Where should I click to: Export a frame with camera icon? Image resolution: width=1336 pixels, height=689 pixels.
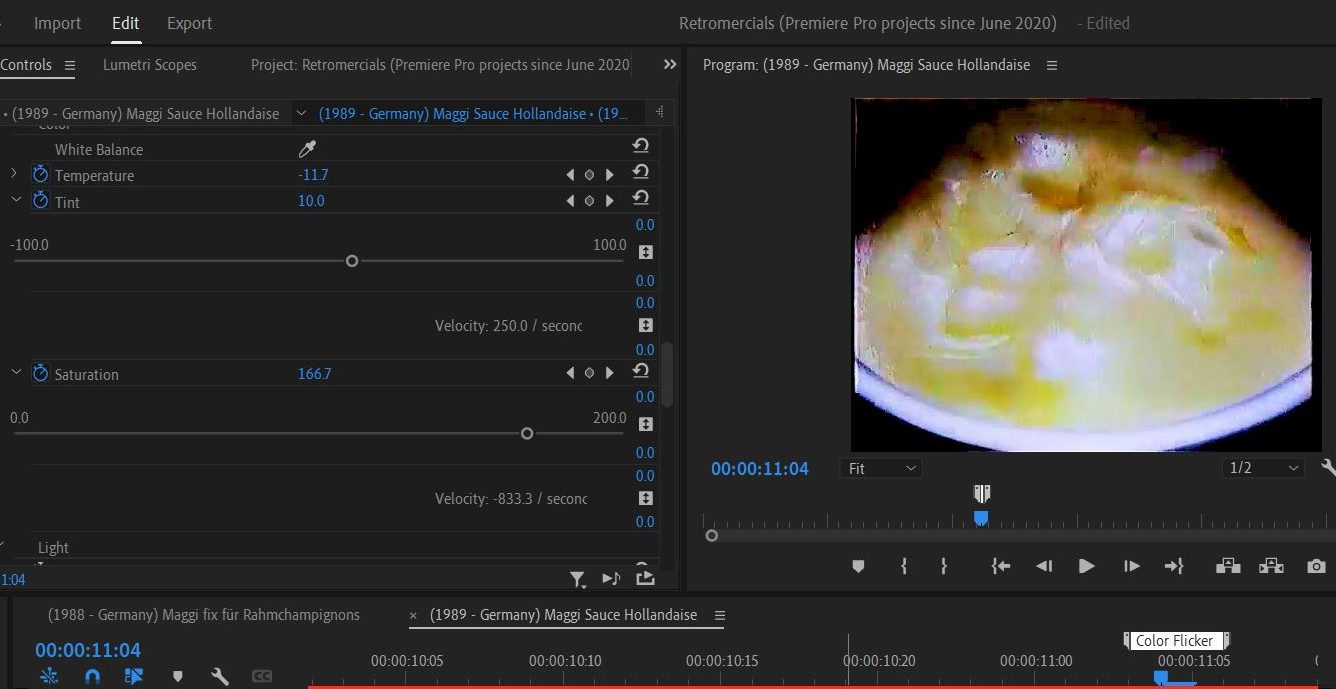pos(1316,566)
